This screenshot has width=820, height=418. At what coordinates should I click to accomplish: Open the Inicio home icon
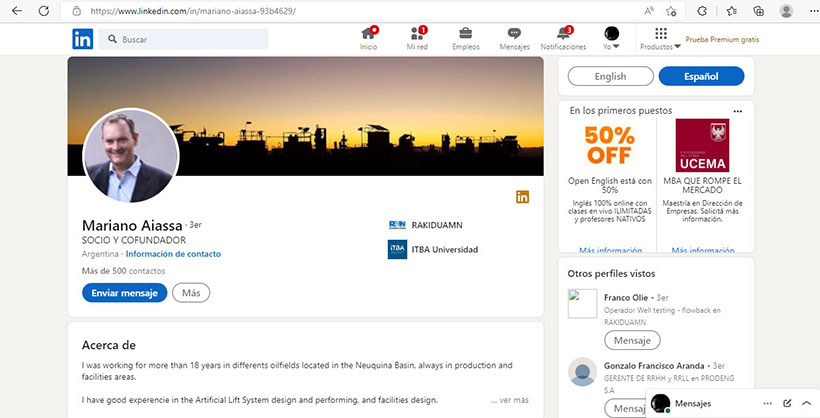pyautogui.click(x=368, y=35)
